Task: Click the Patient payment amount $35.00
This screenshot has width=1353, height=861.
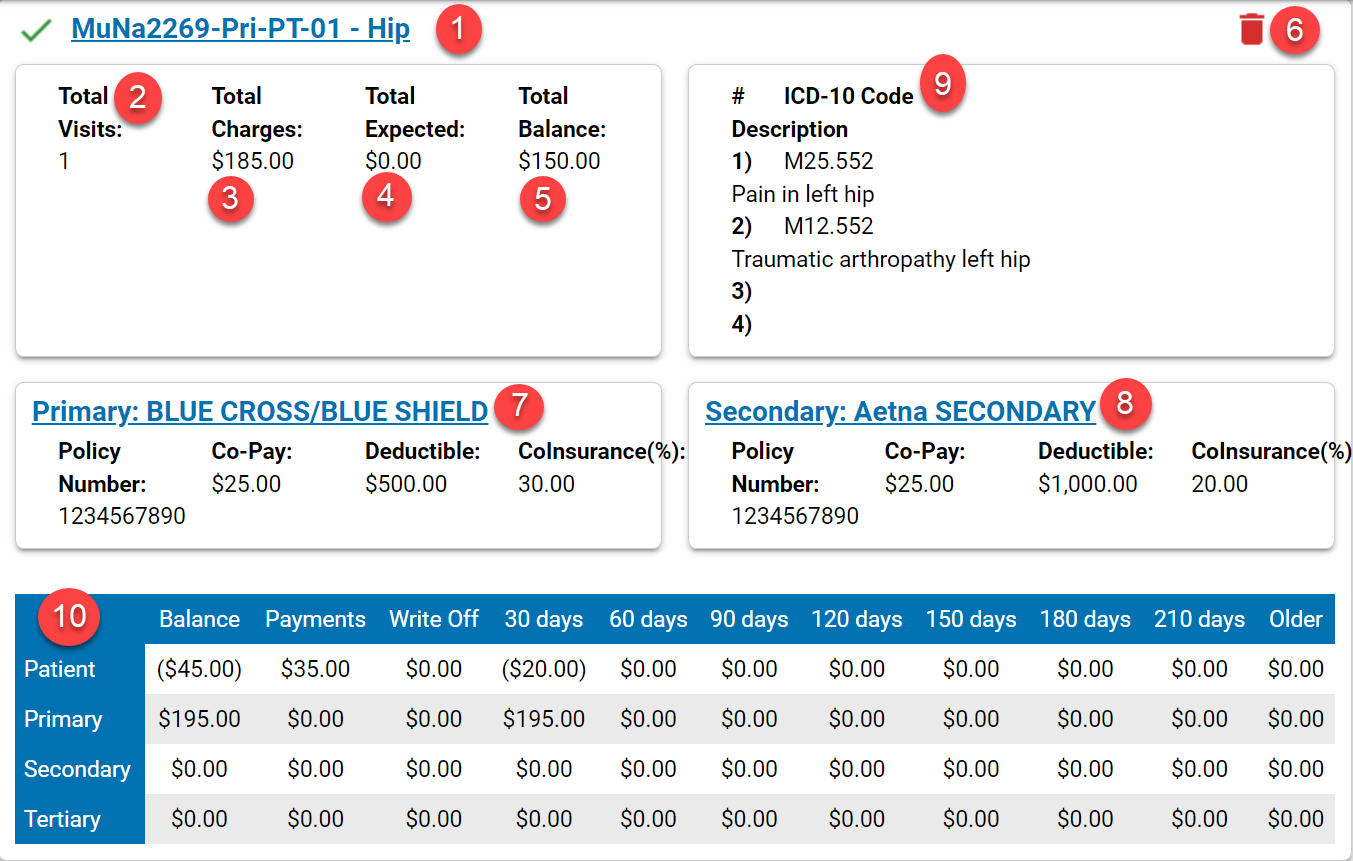Action: (315, 669)
